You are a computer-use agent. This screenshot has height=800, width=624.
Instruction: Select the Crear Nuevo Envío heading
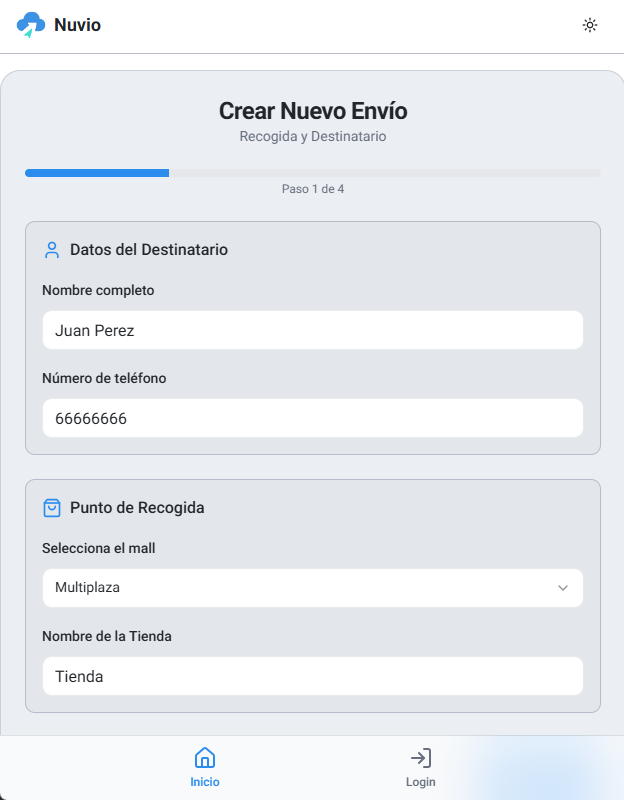pyautogui.click(x=312, y=111)
